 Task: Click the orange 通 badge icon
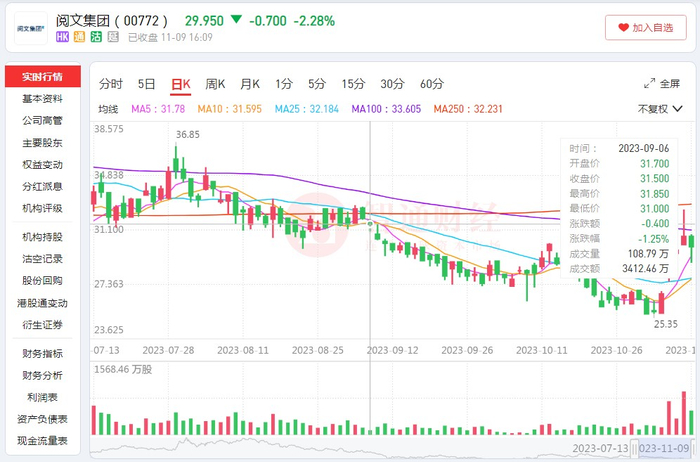(x=81, y=37)
